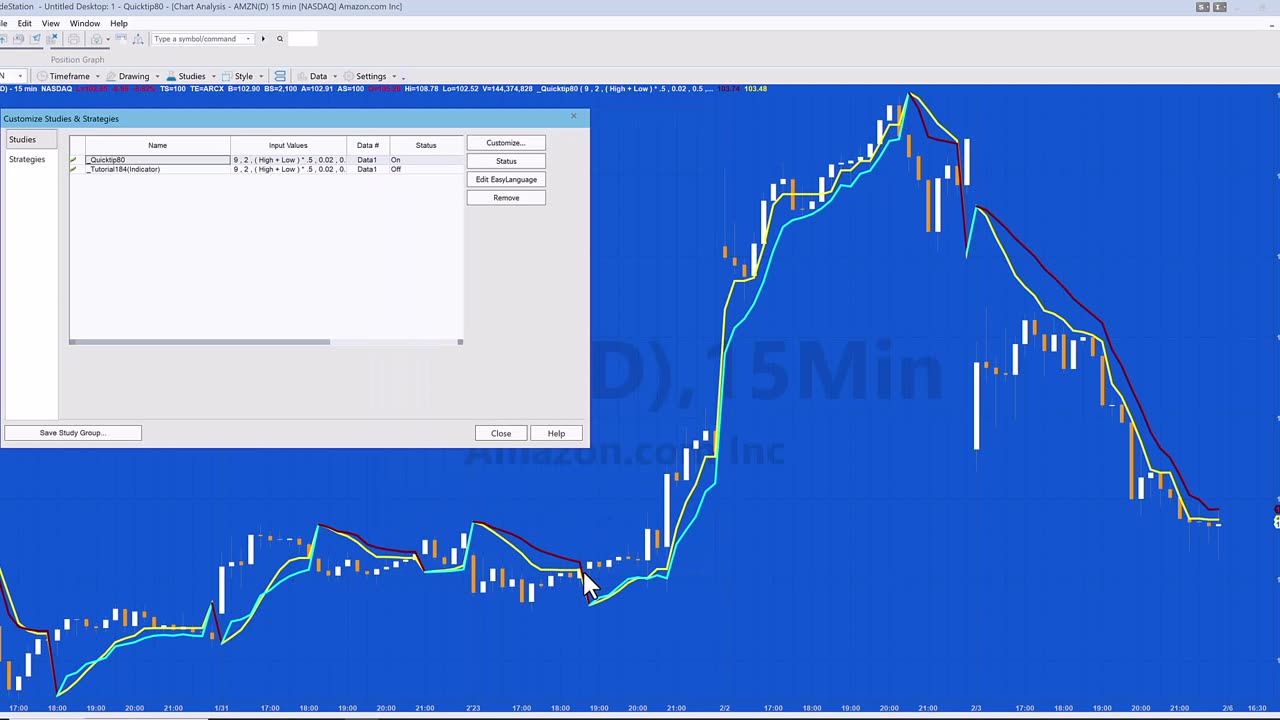Viewport: 1280px width, 720px height.
Task: Click the blue linked-windows icon beside Style
Action: click(280, 76)
